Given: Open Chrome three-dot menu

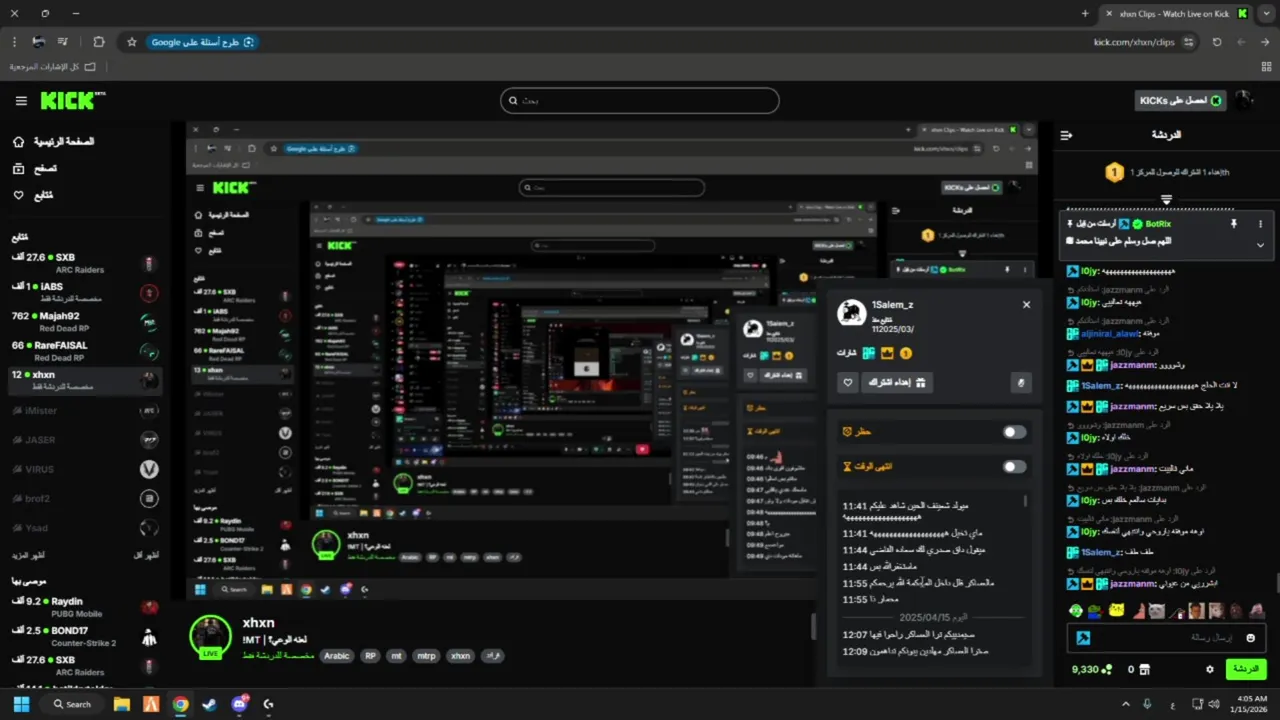Looking at the screenshot, I should 15,42.
